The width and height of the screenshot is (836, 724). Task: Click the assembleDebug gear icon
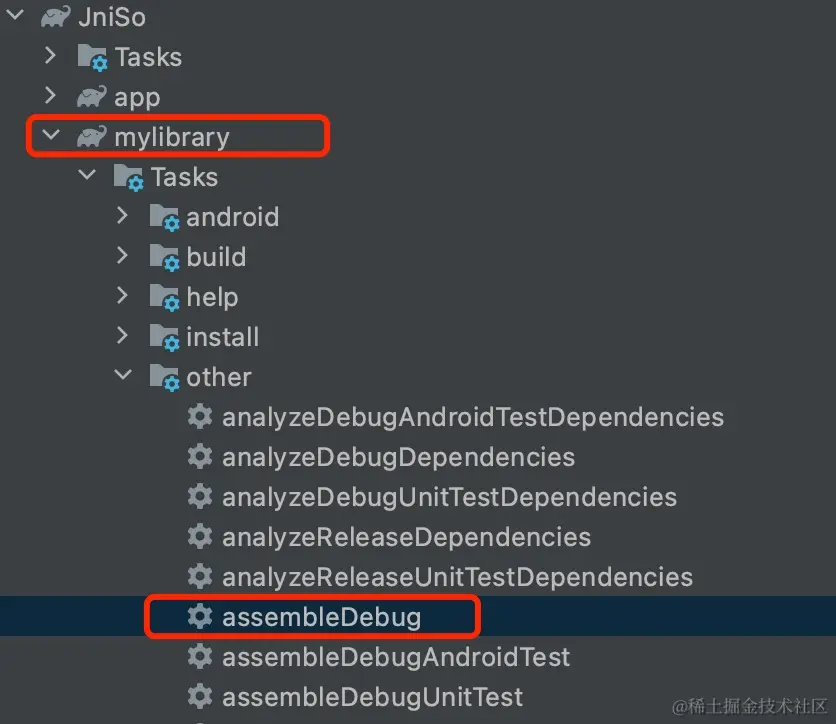[200, 617]
